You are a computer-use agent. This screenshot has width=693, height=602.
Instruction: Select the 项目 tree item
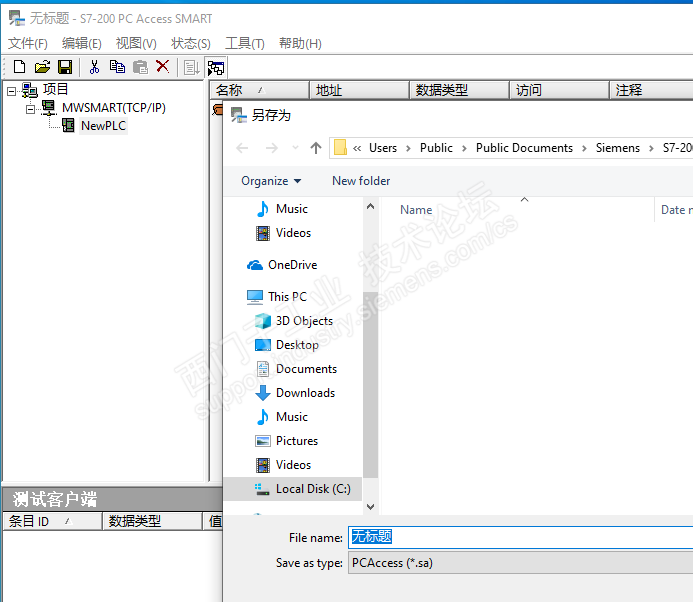pos(55,89)
